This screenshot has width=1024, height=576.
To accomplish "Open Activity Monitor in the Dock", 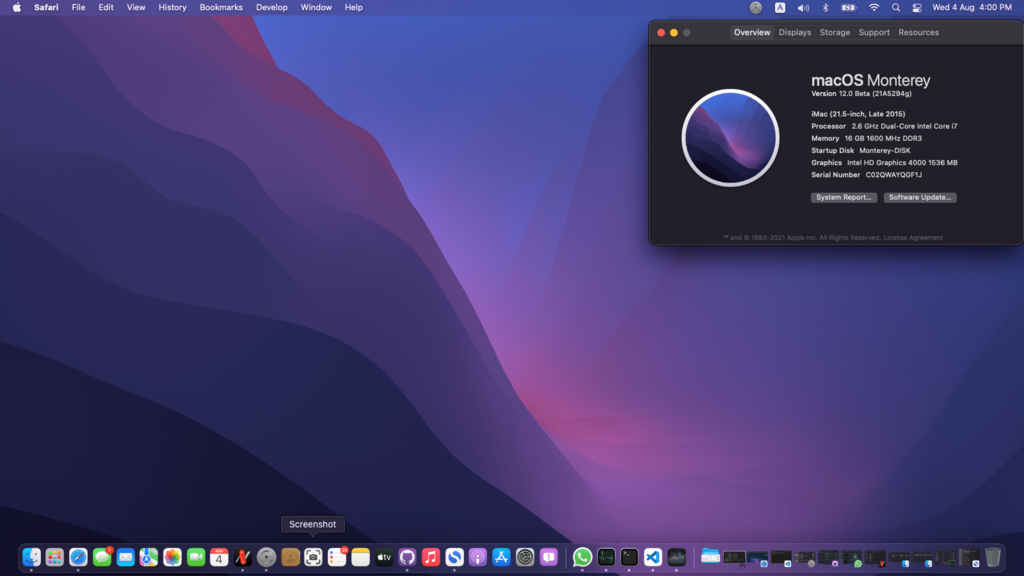I will [606, 557].
